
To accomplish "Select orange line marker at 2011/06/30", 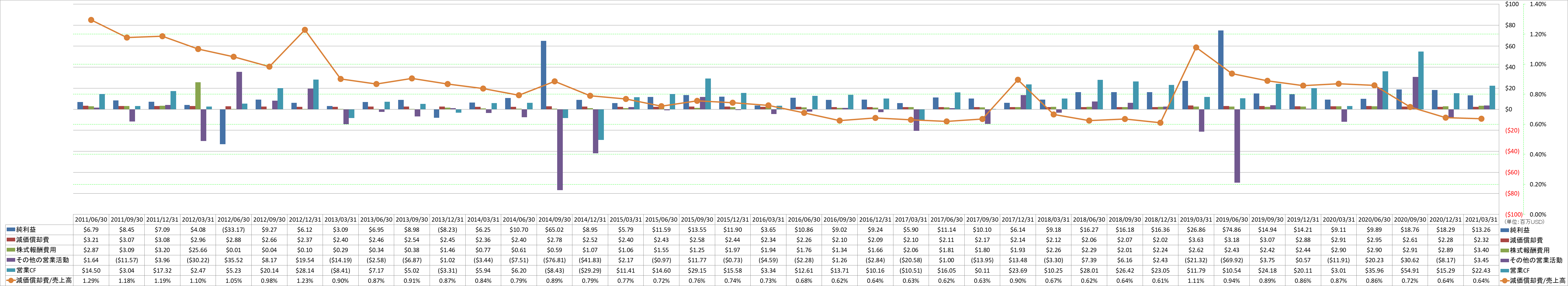I will pos(91,20).
